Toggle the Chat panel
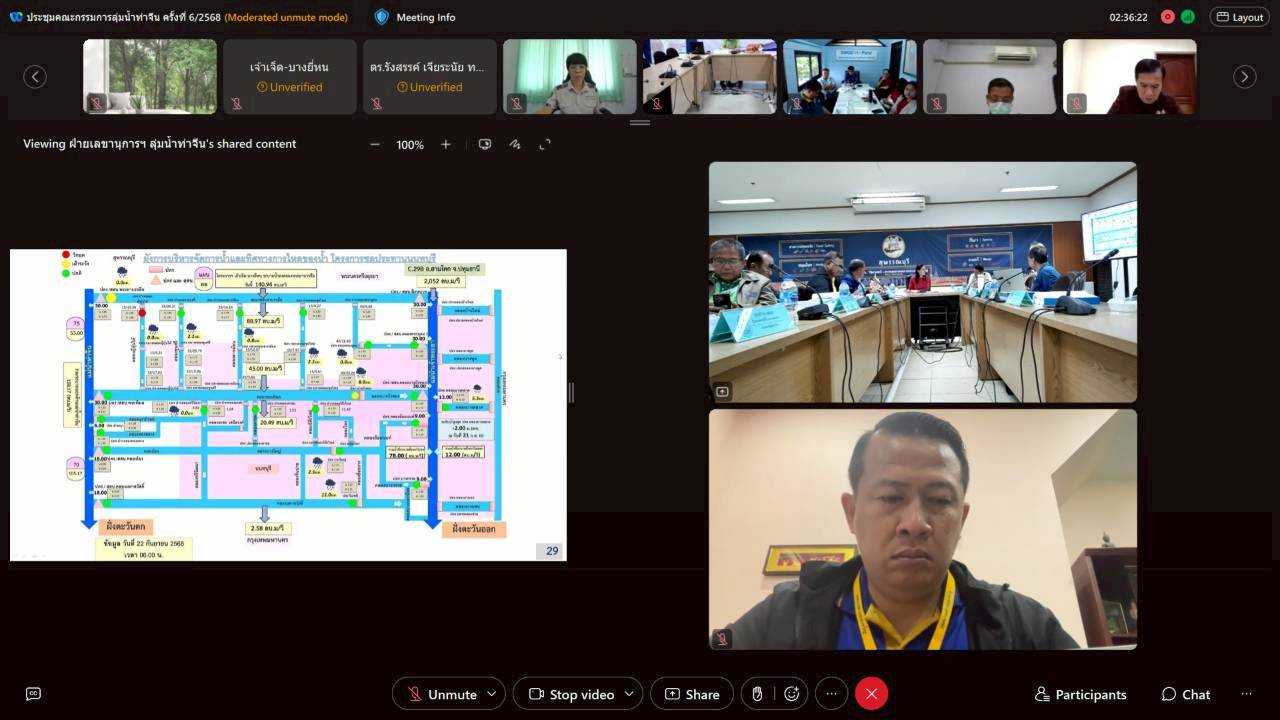The image size is (1280, 720). tap(1185, 694)
